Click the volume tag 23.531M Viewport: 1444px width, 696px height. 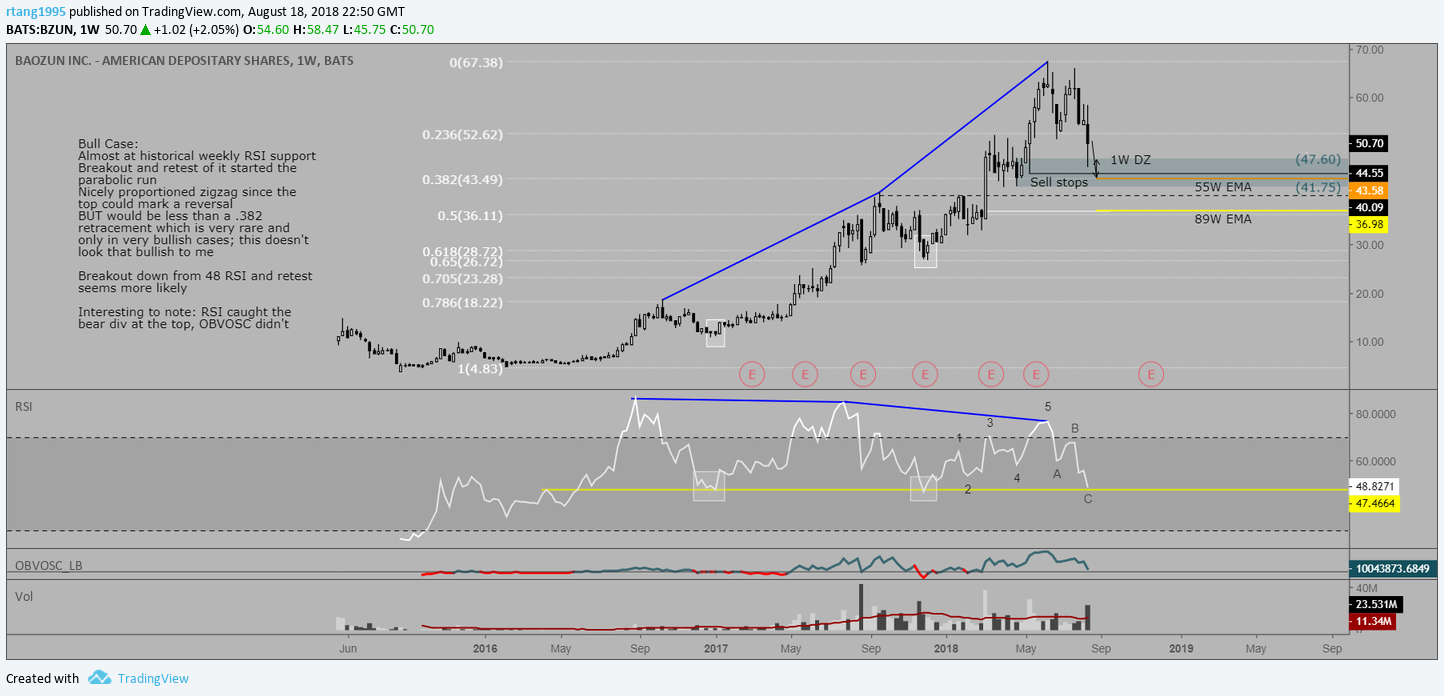[1375, 604]
